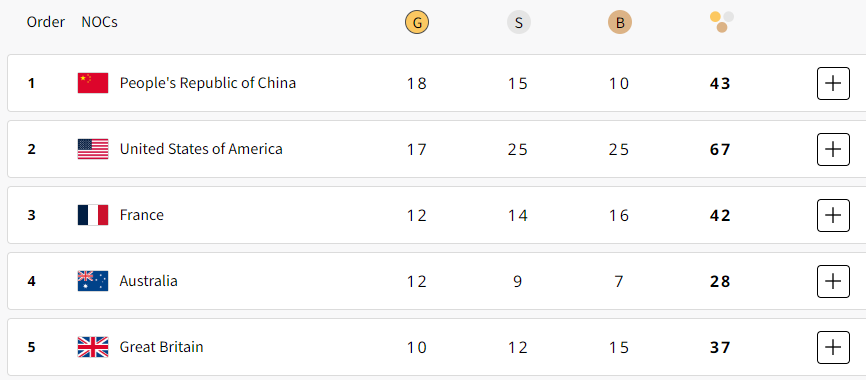Viewport: 866px width, 380px height.
Task: Expand Great Britain medal details
Action: pyautogui.click(x=833, y=347)
